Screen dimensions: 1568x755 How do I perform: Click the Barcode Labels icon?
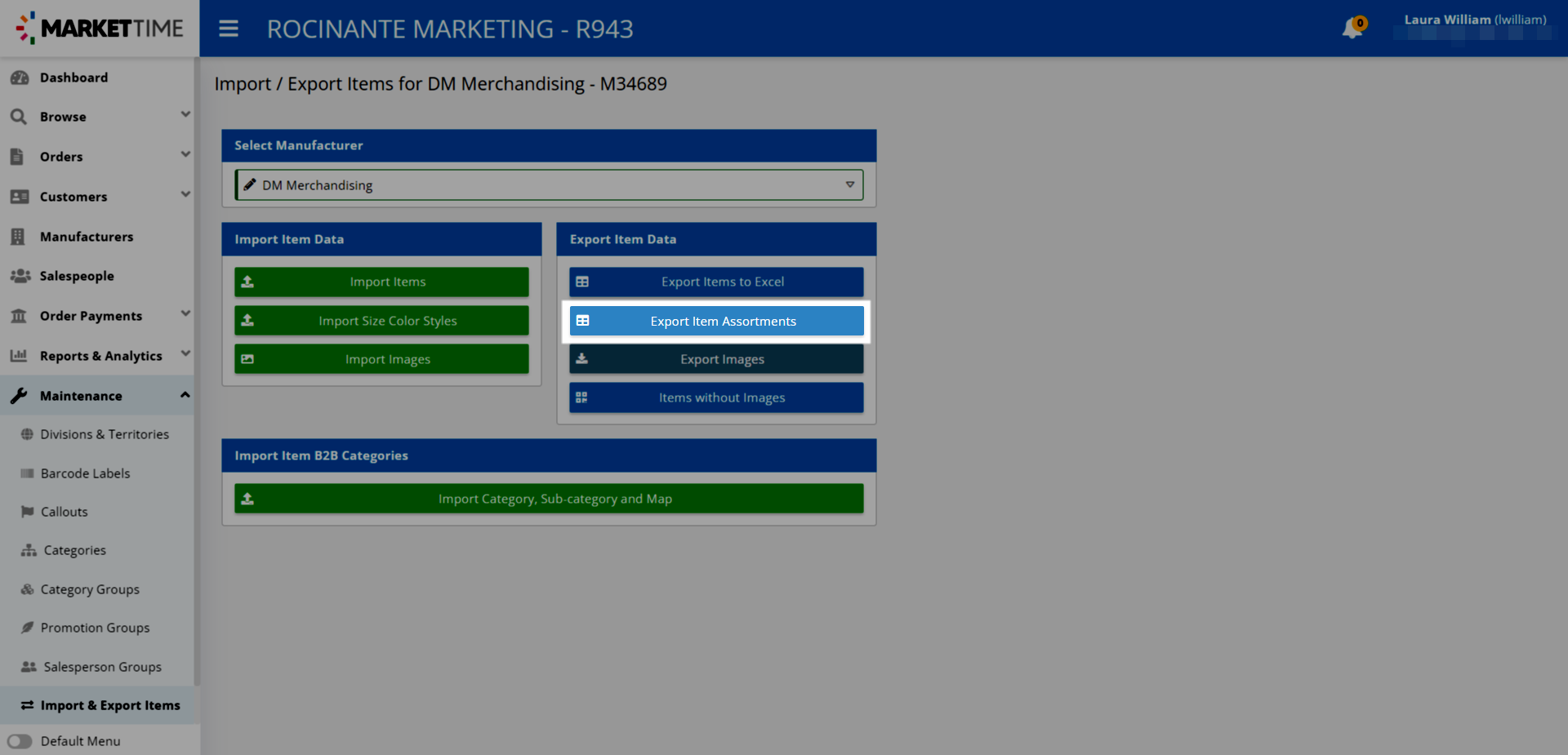click(x=27, y=473)
